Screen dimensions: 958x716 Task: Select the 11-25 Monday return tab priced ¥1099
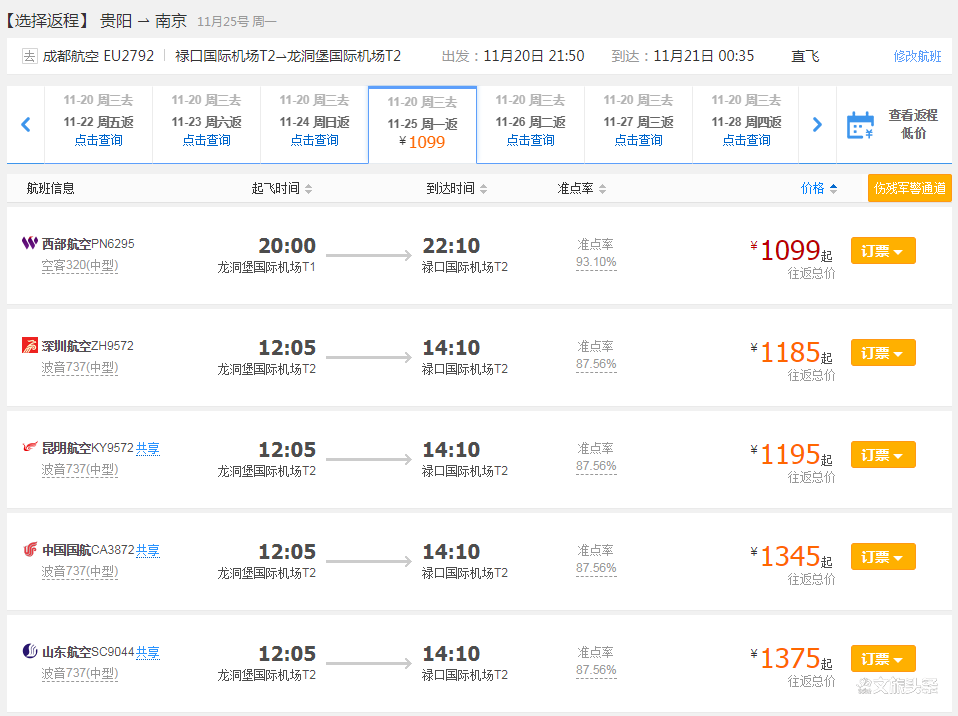[422, 125]
